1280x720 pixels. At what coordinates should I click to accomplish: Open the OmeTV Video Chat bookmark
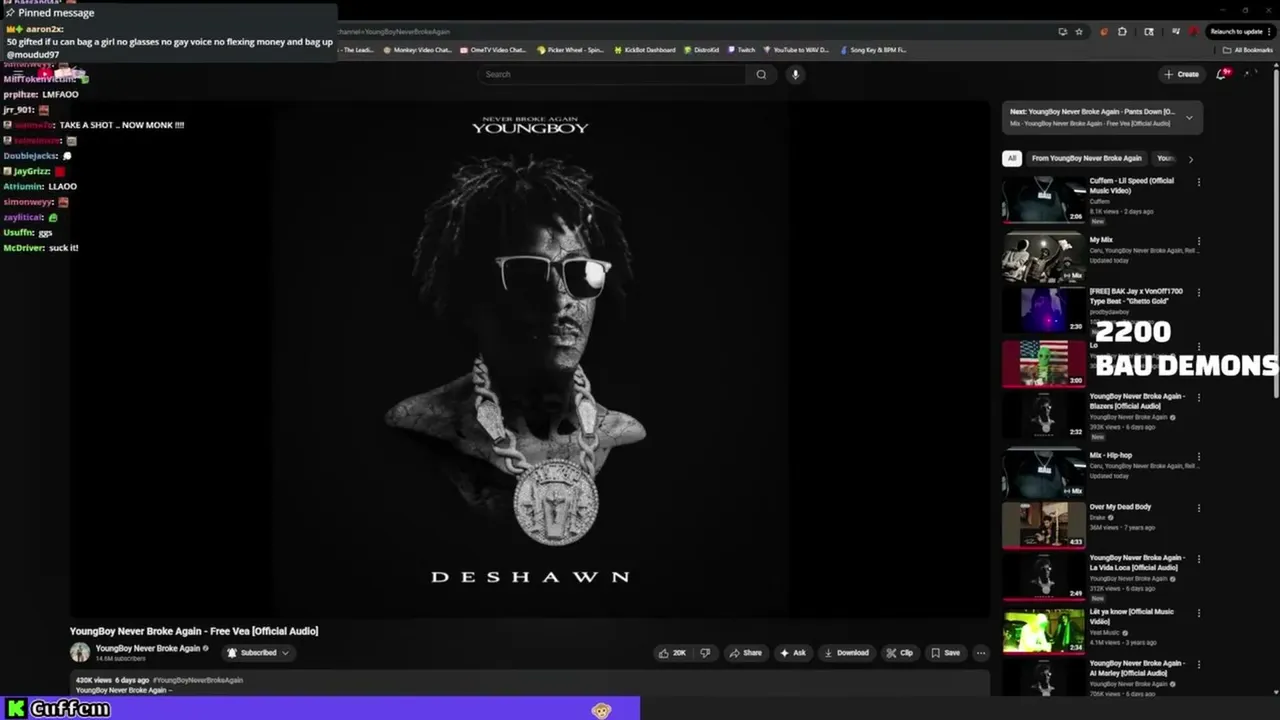click(x=493, y=50)
